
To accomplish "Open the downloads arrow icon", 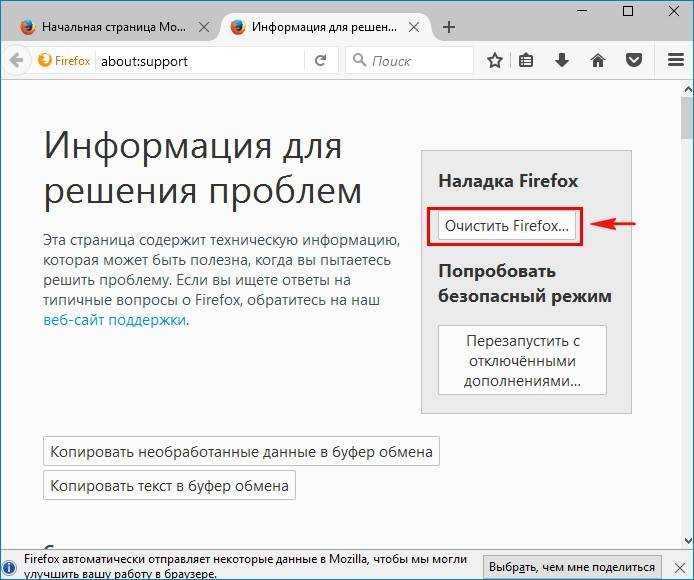I will point(562,60).
